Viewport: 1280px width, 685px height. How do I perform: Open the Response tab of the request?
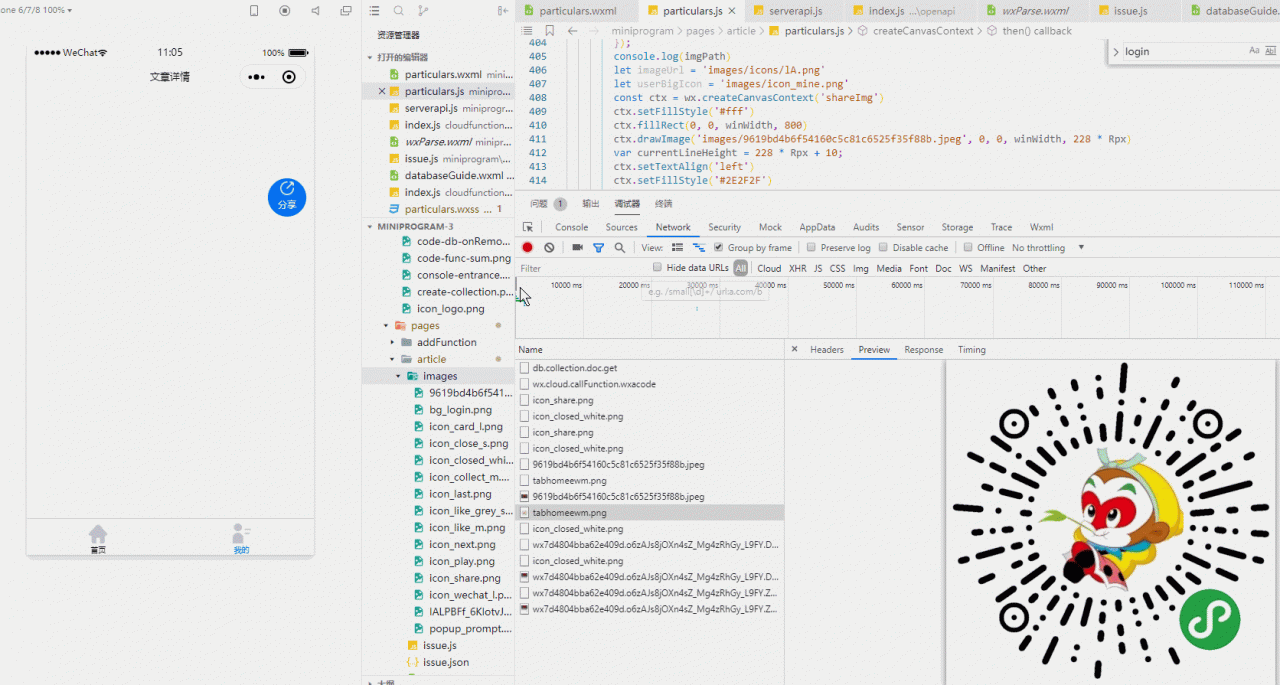(x=923, y=350)
